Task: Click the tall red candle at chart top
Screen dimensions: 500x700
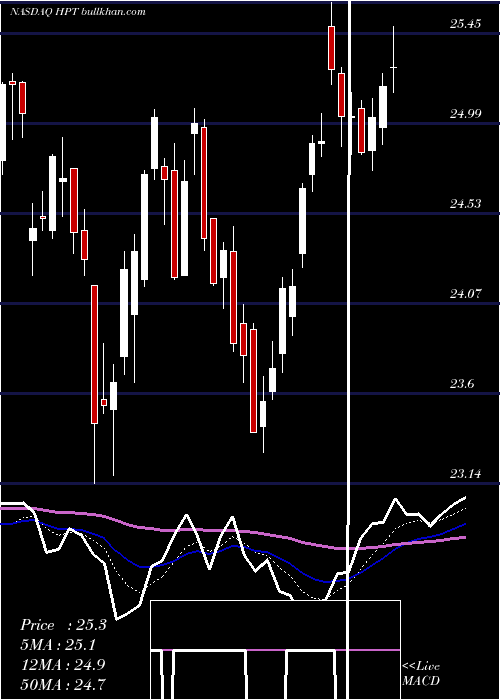Action: point(331,44)
